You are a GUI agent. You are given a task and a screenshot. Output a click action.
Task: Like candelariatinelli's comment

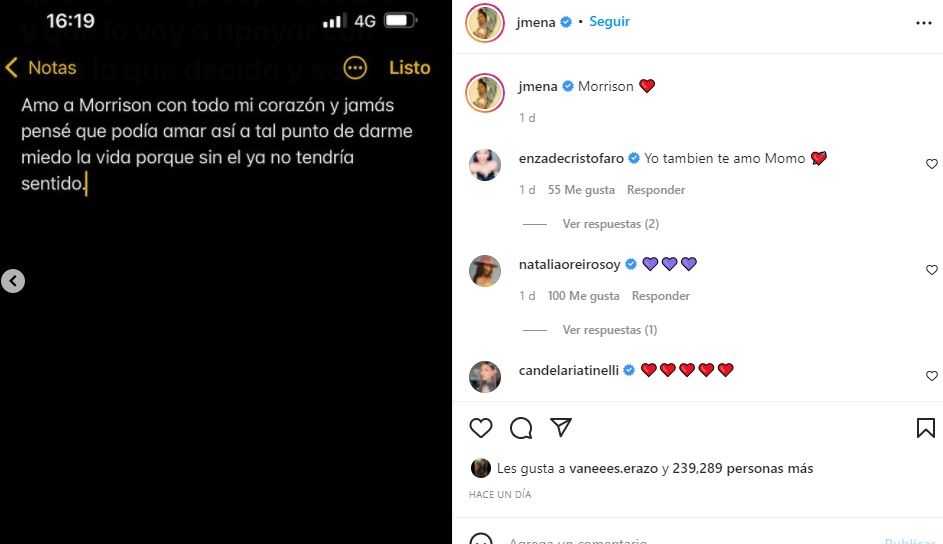coord(932,376)
